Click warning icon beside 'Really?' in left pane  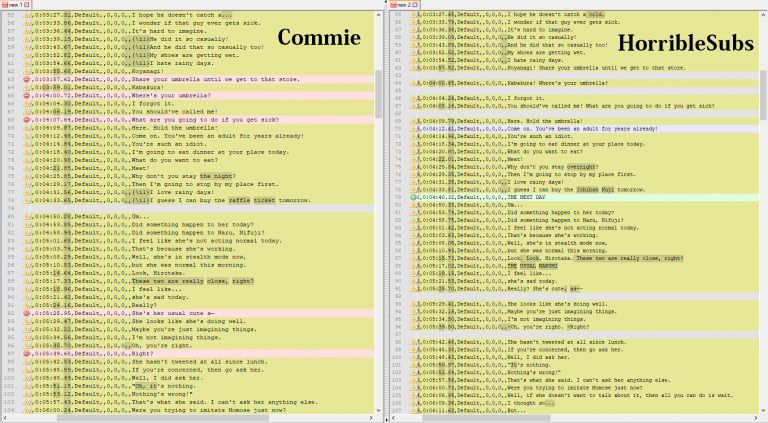tap(26, 305)
